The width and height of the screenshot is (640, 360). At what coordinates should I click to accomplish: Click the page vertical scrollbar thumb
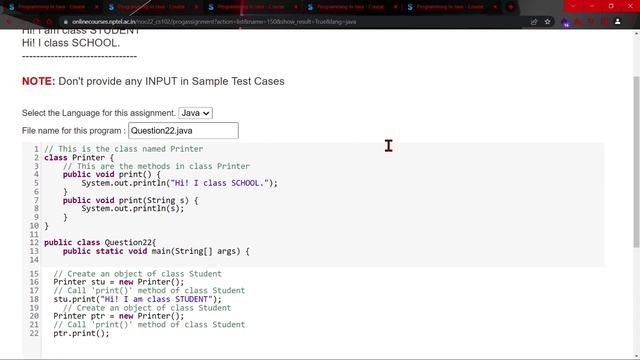pos(636,161)
